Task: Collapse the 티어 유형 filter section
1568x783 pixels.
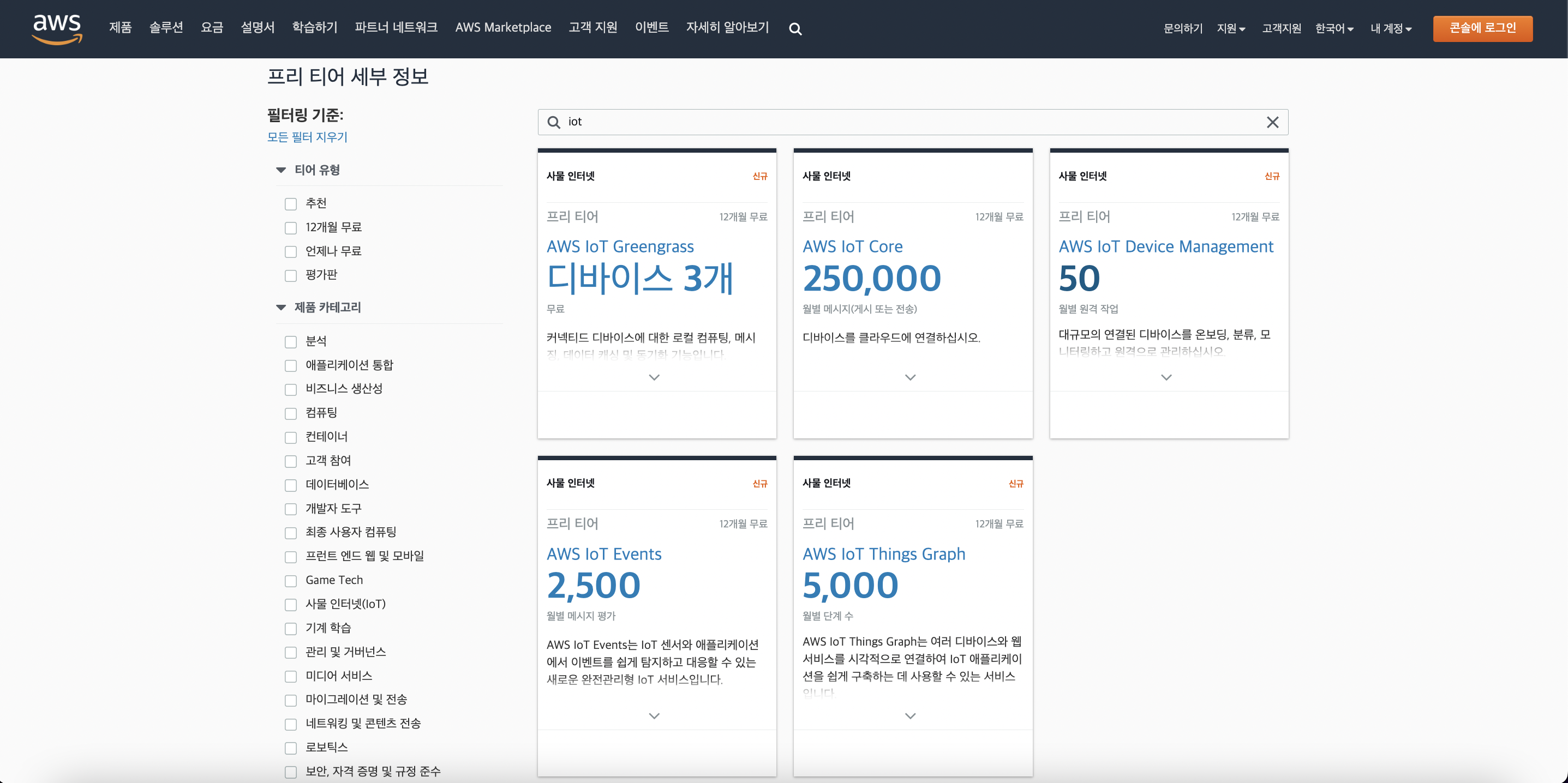Action: pos(281,170)
